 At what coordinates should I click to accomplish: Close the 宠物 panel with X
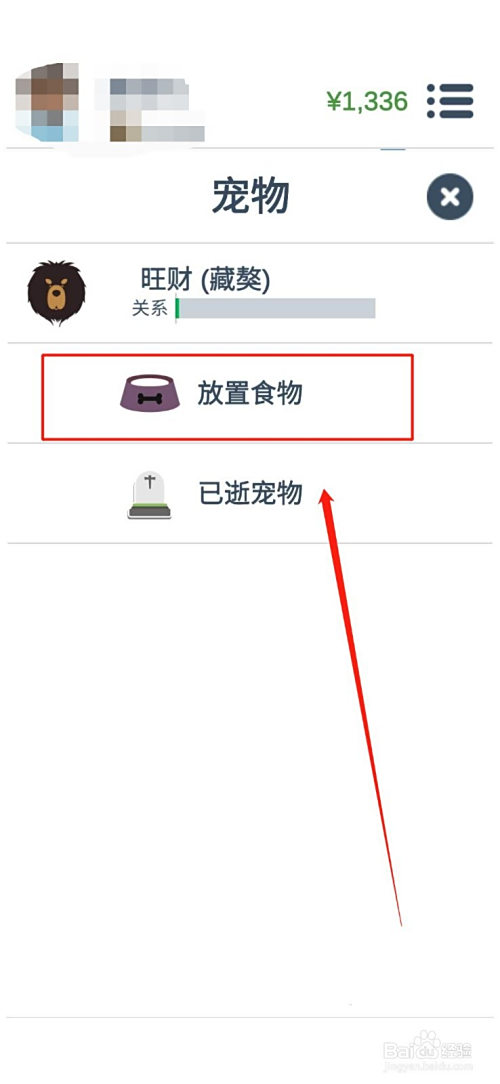[x=450, y=197]
